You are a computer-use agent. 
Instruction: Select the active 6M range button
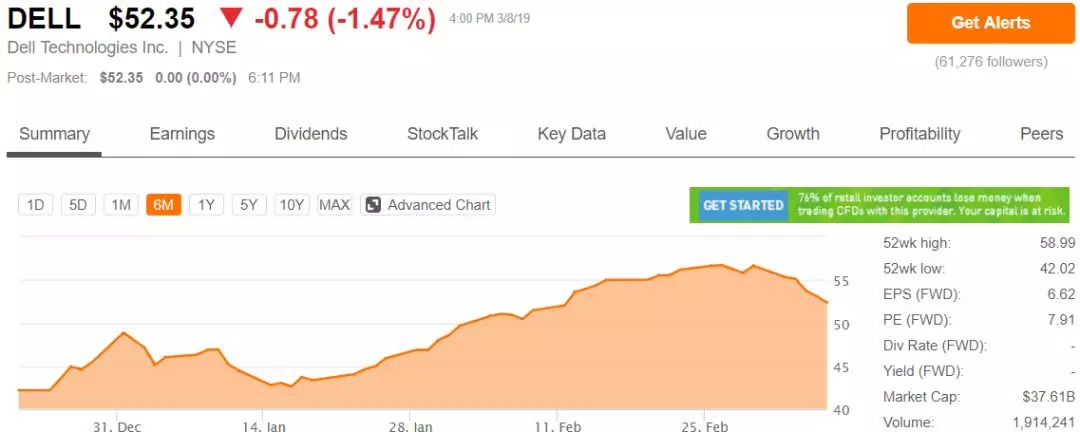click(164, 205)
